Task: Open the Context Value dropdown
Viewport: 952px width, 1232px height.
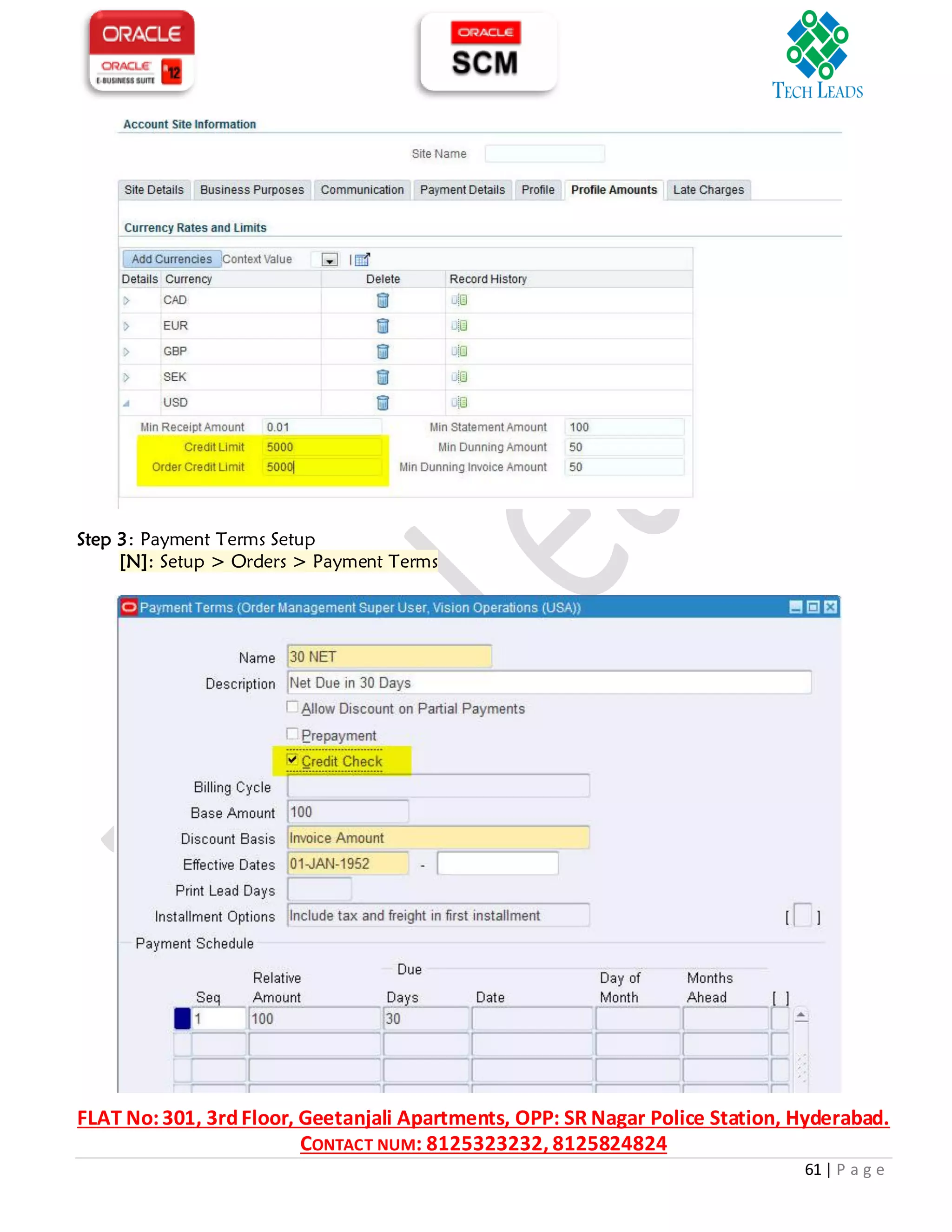Action: click(x=330, y=259)
